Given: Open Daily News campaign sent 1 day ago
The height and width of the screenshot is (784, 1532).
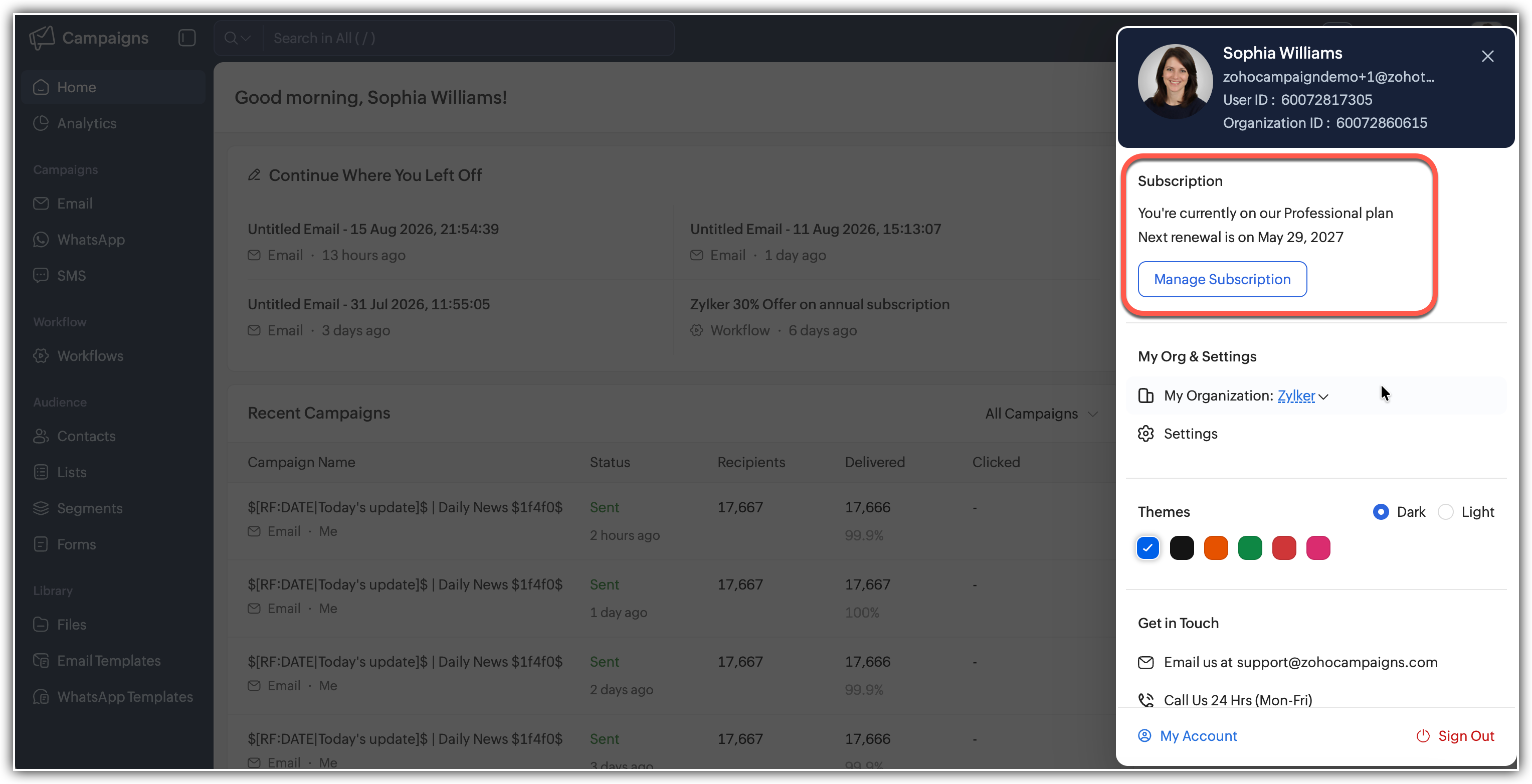Looking at the screenshot, I should point(405,584).
